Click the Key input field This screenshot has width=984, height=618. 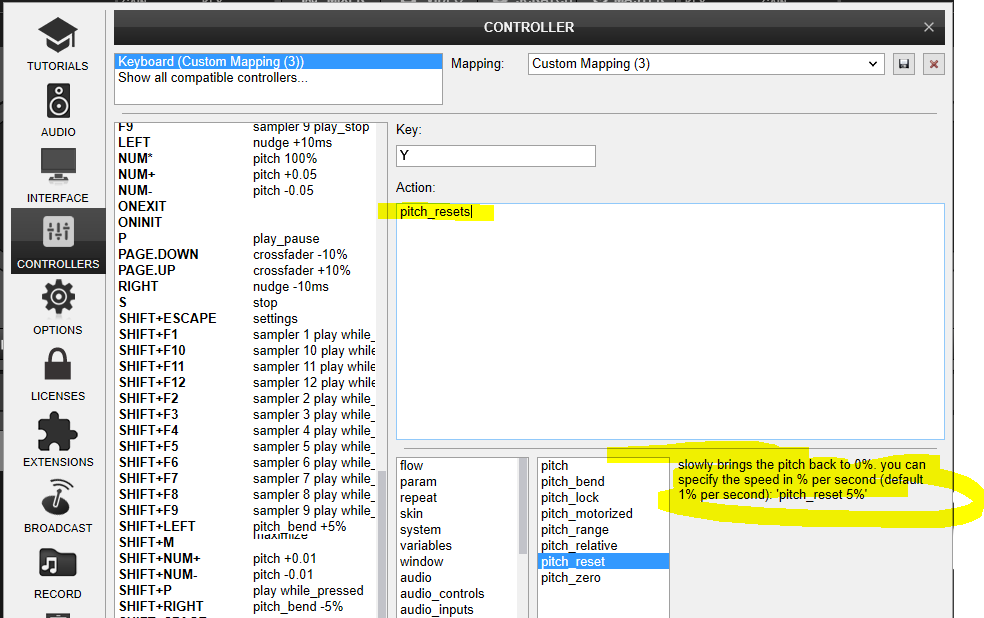(x=496, y=156)
